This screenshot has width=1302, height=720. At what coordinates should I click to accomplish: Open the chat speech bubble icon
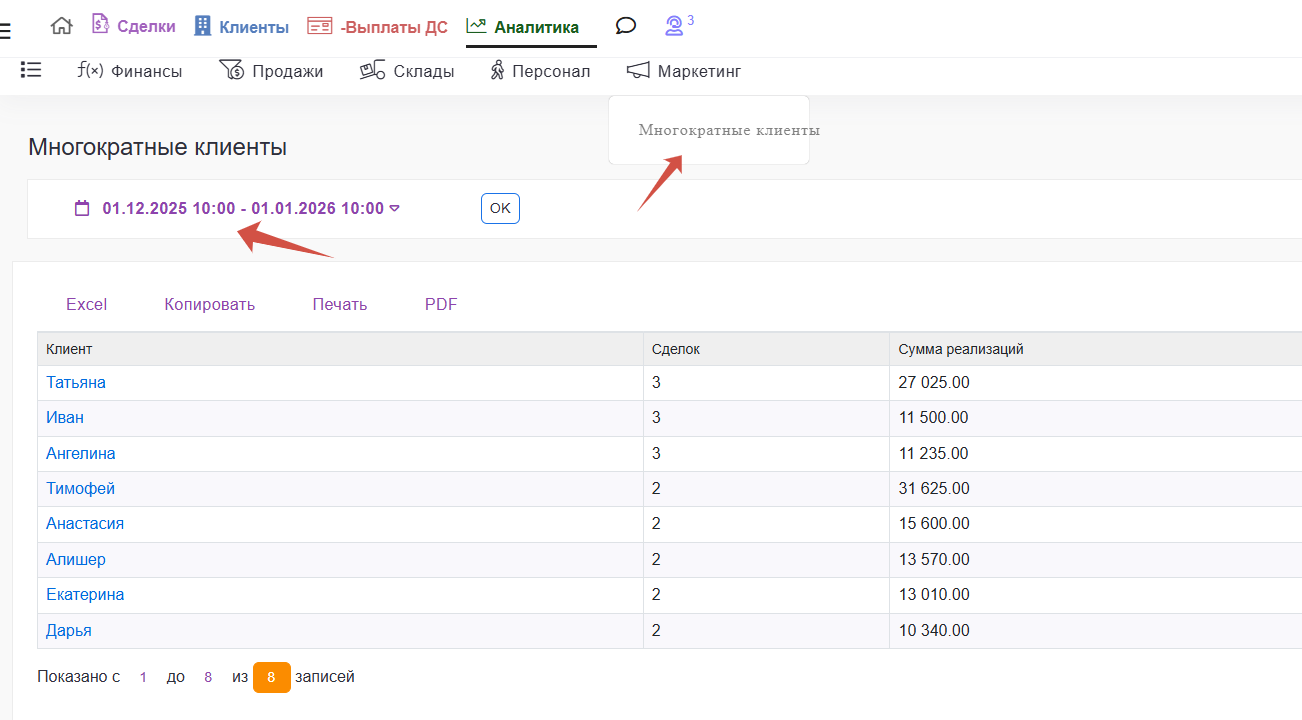point(626,26)
